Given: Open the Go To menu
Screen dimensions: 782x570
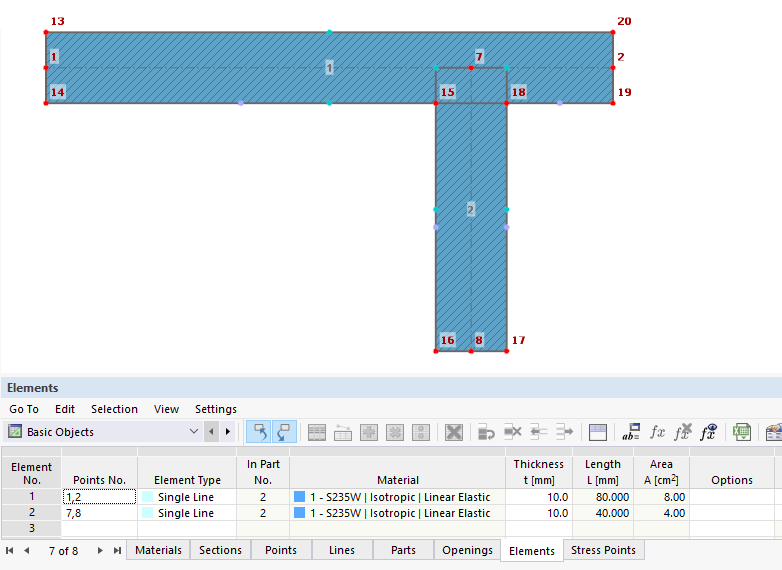Looking at the screenshot, I should click(24, 409).
